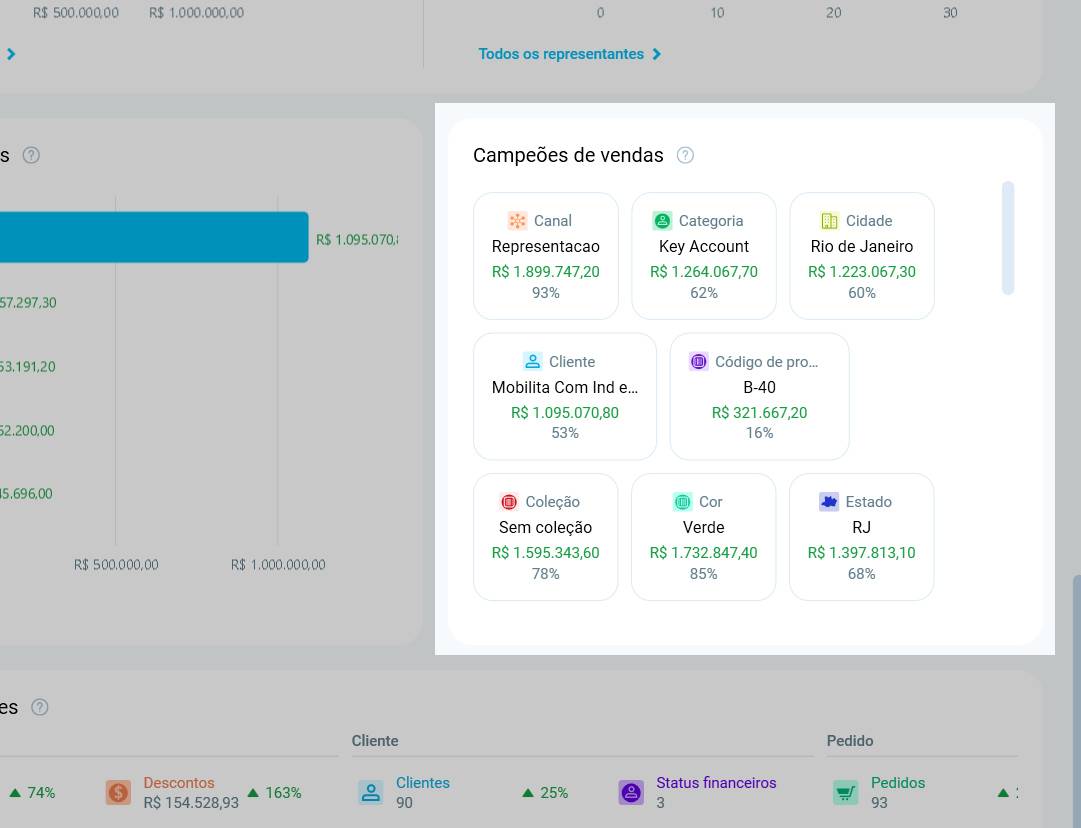Click help icon in bottom panel header
The image size is (1081, 828).
(x=40, y=707)
